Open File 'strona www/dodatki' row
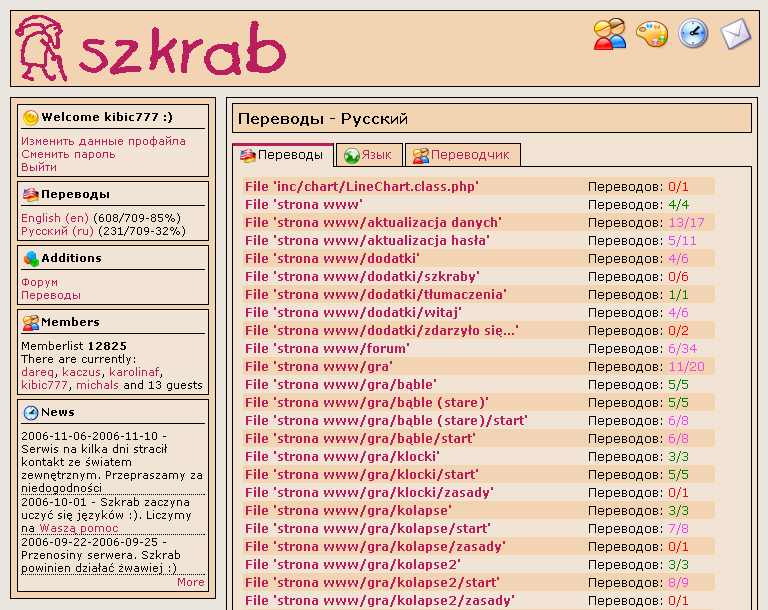Viewport: 768px width, 610px height. click(332, 259)
